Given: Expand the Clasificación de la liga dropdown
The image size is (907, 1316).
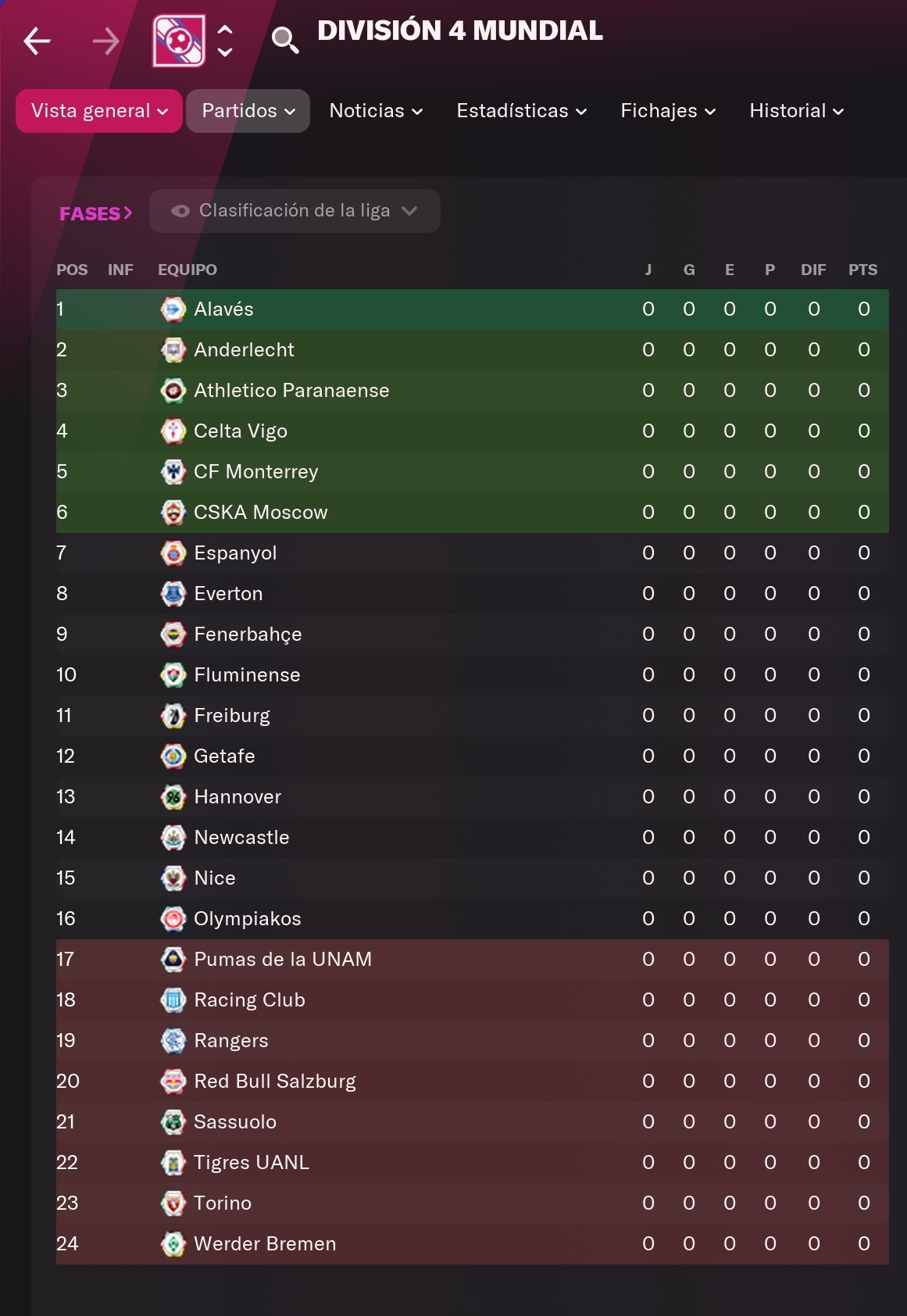Looking at the screenshot, I should click(x=295, y=211).
